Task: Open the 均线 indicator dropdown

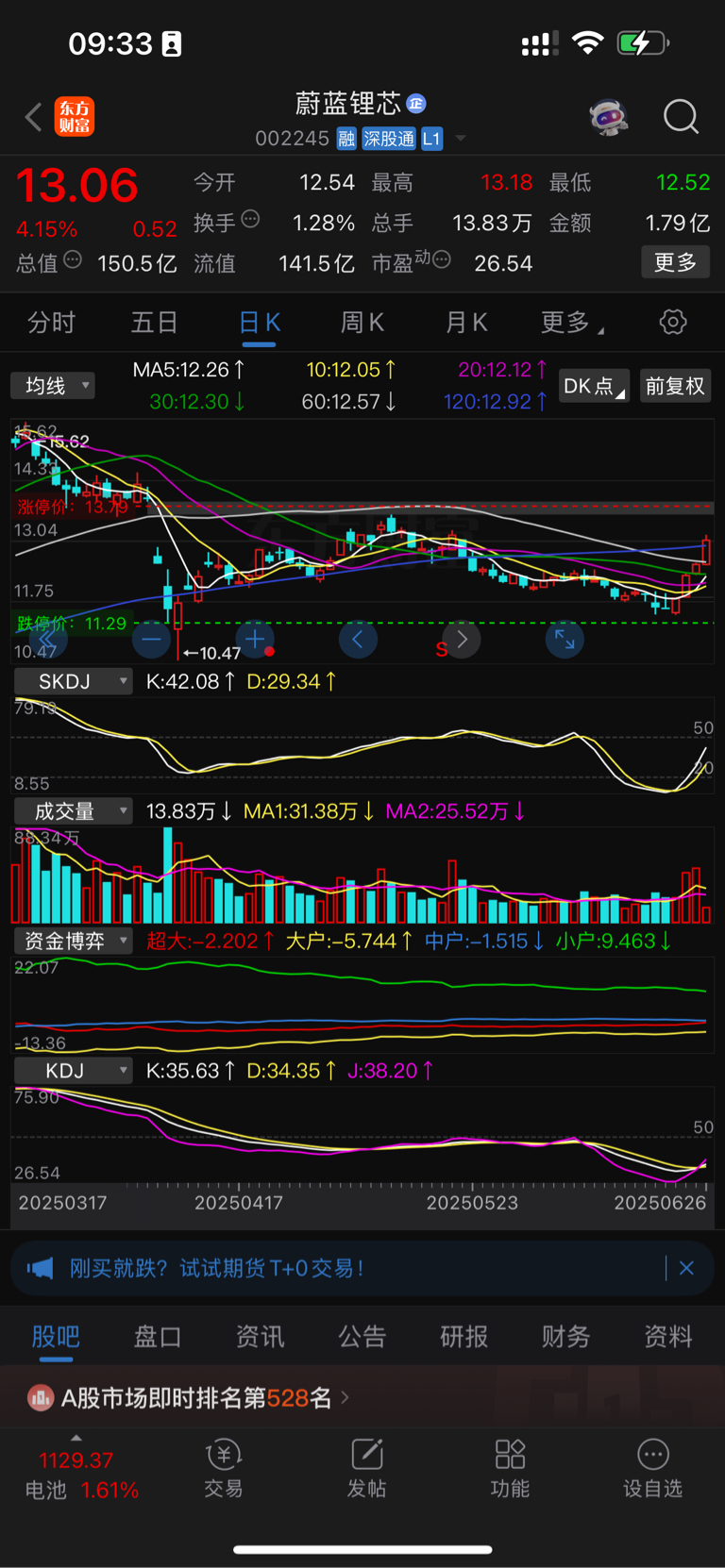Action: tap(53, 385)
